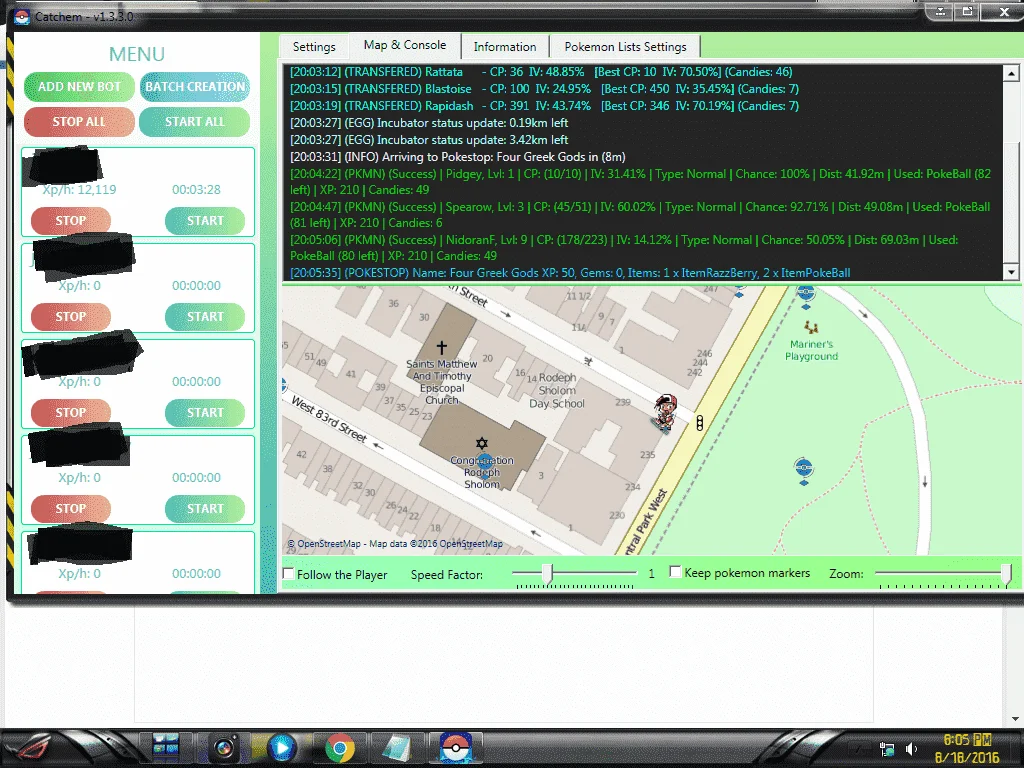Viewport: 1024px width, 768px height.
Task: Tick the Keep pokemon markers checkbox
Action: (675, 572)
